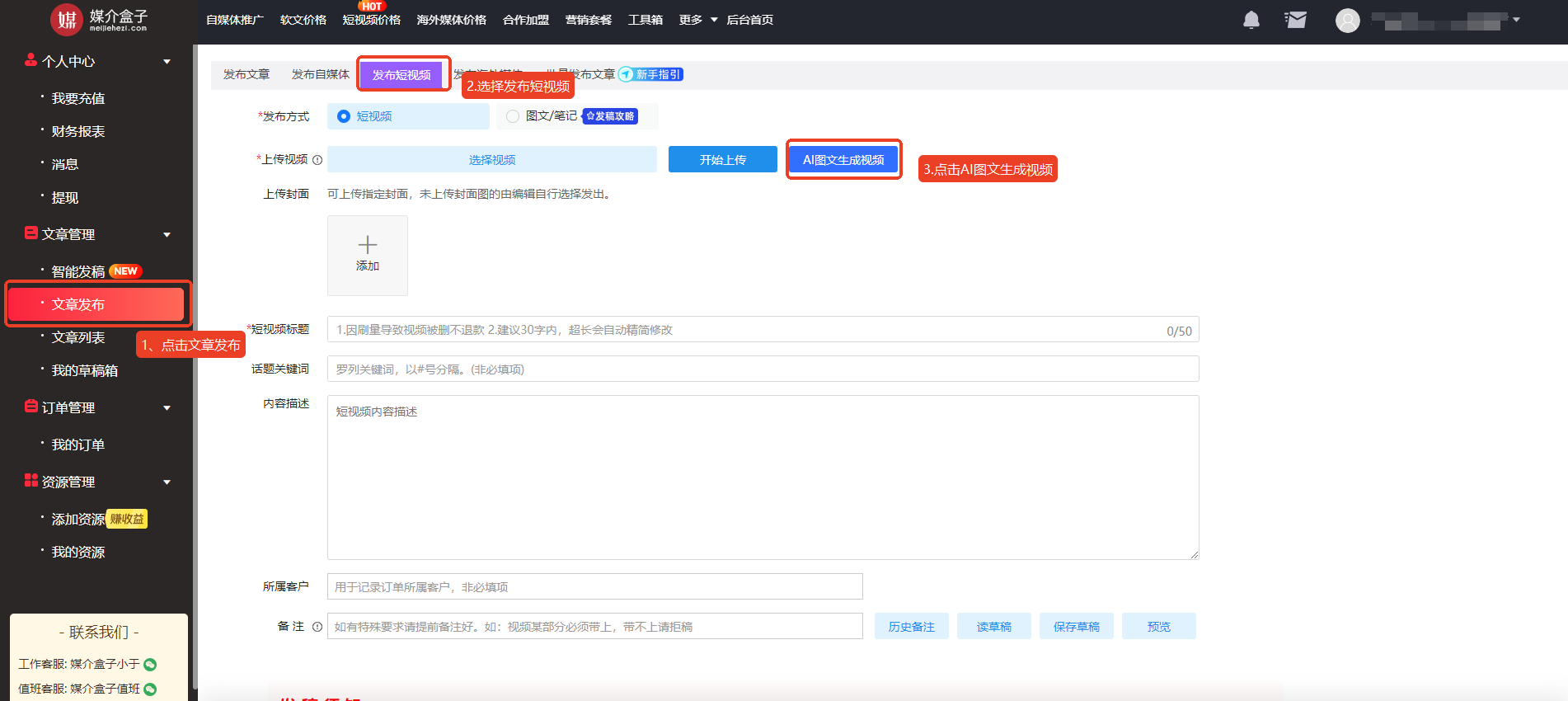The height and width of the screenshot is (701, 1568).
Task: Click the 保存草稿 button
Action: 1076,627
